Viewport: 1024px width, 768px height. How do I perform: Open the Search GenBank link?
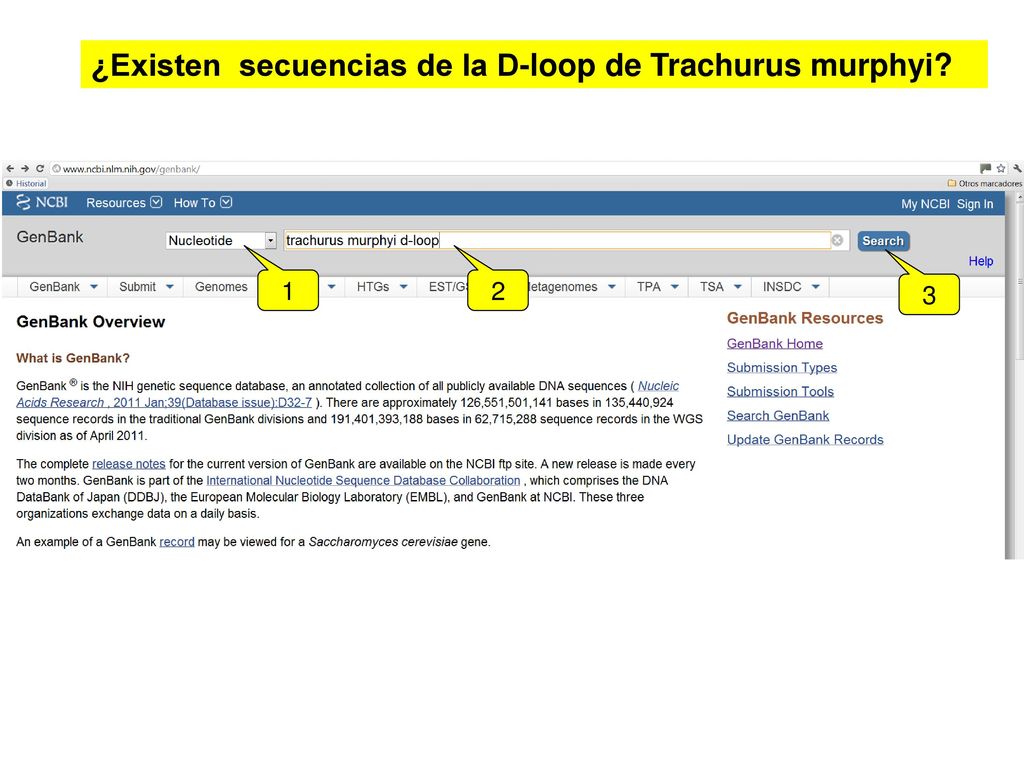(778, 416)
